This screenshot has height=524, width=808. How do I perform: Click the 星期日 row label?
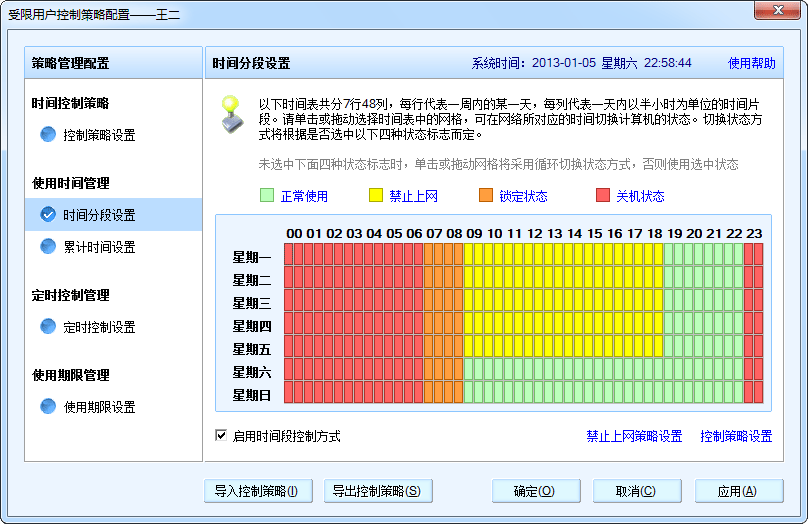[x=251, y=395]
